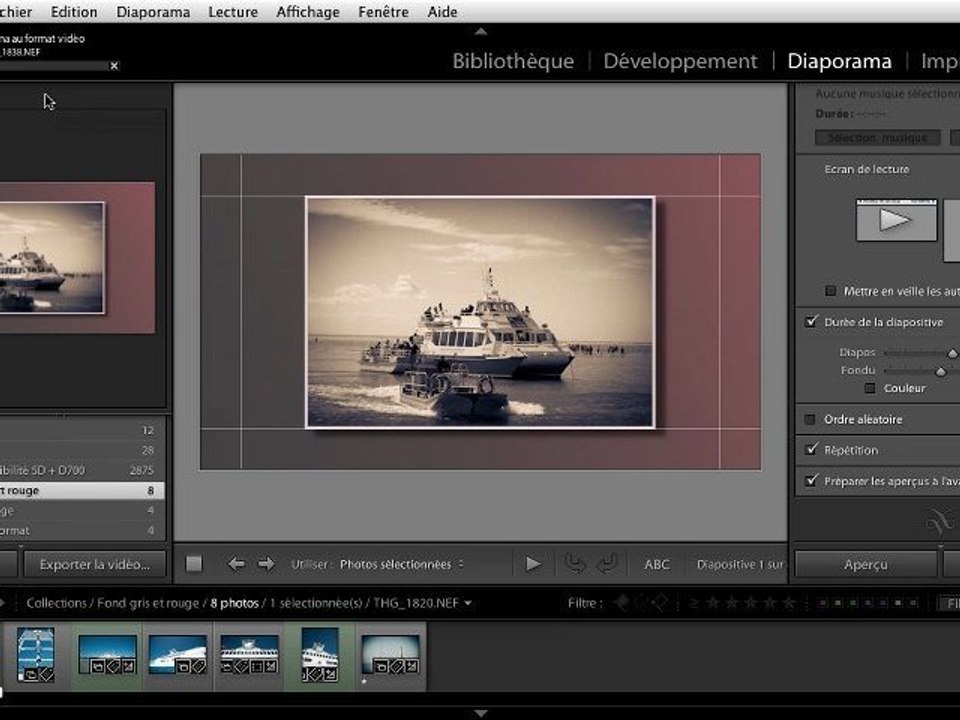Switch to Bibliothèque module
The image size is (960, 720).
coord(513,61)
